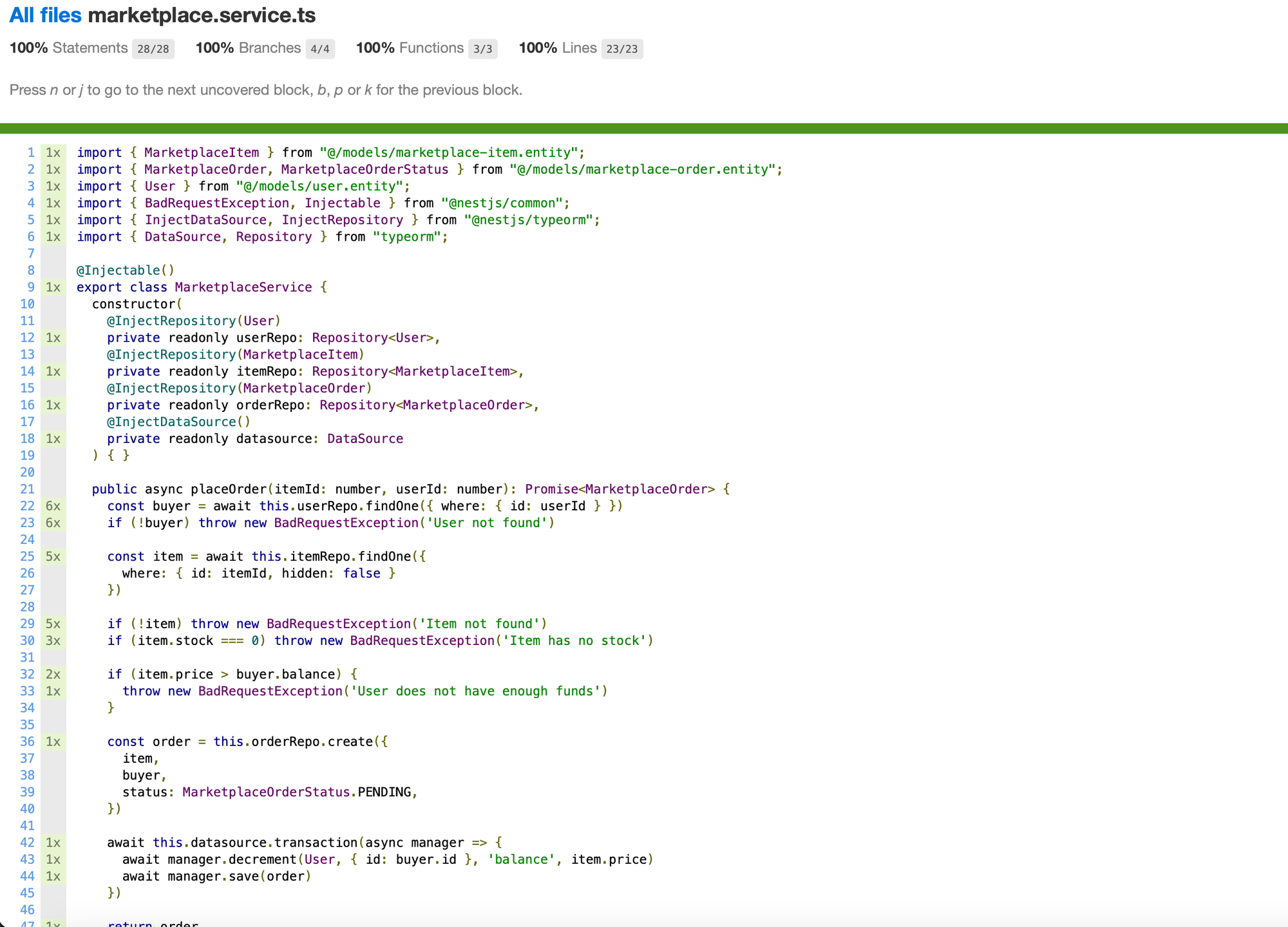Click line number 30 in gutter
Viewport: 1288px width, 927px height.
click(27, 641)
